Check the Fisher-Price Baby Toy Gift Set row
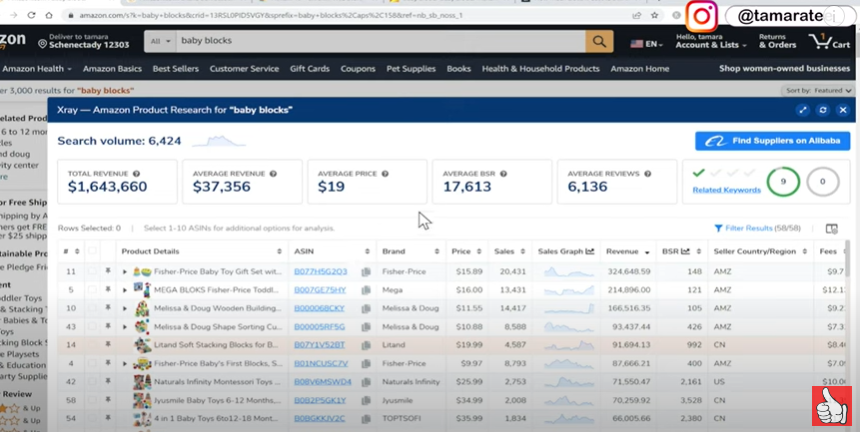Image resolution: width=860 pixels, height=432 pixels. [92, 271]
